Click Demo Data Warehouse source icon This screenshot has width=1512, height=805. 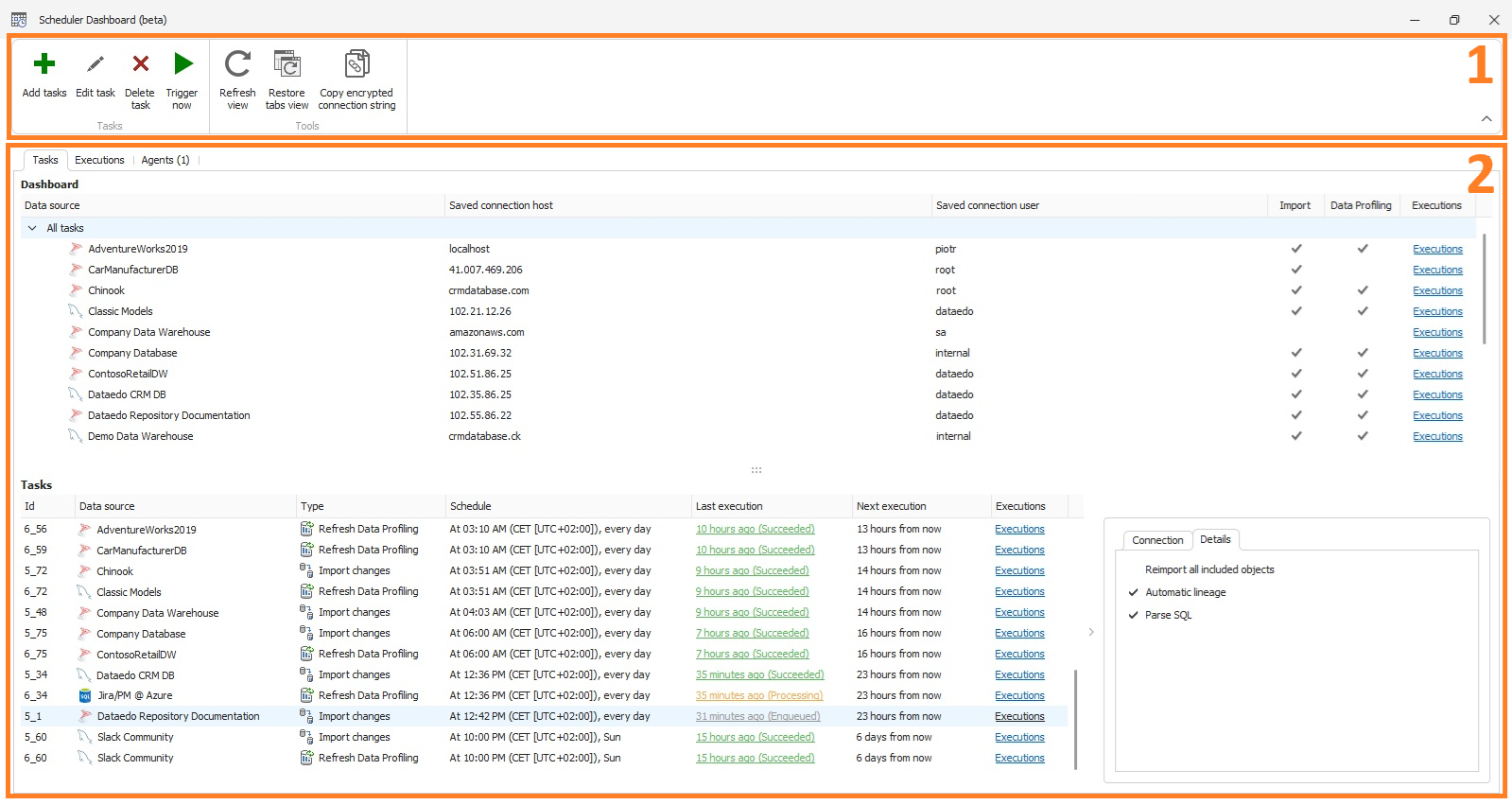(76, 436)
